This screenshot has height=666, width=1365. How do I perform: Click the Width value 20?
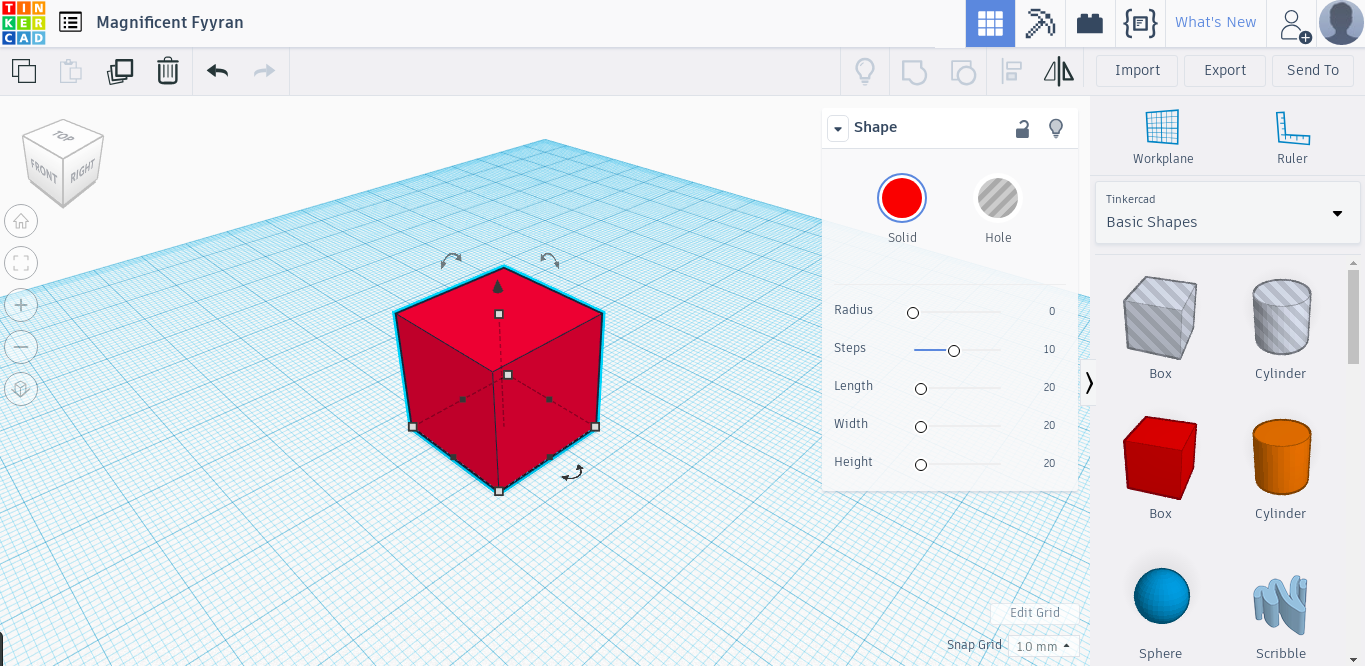click(1049, 425)
